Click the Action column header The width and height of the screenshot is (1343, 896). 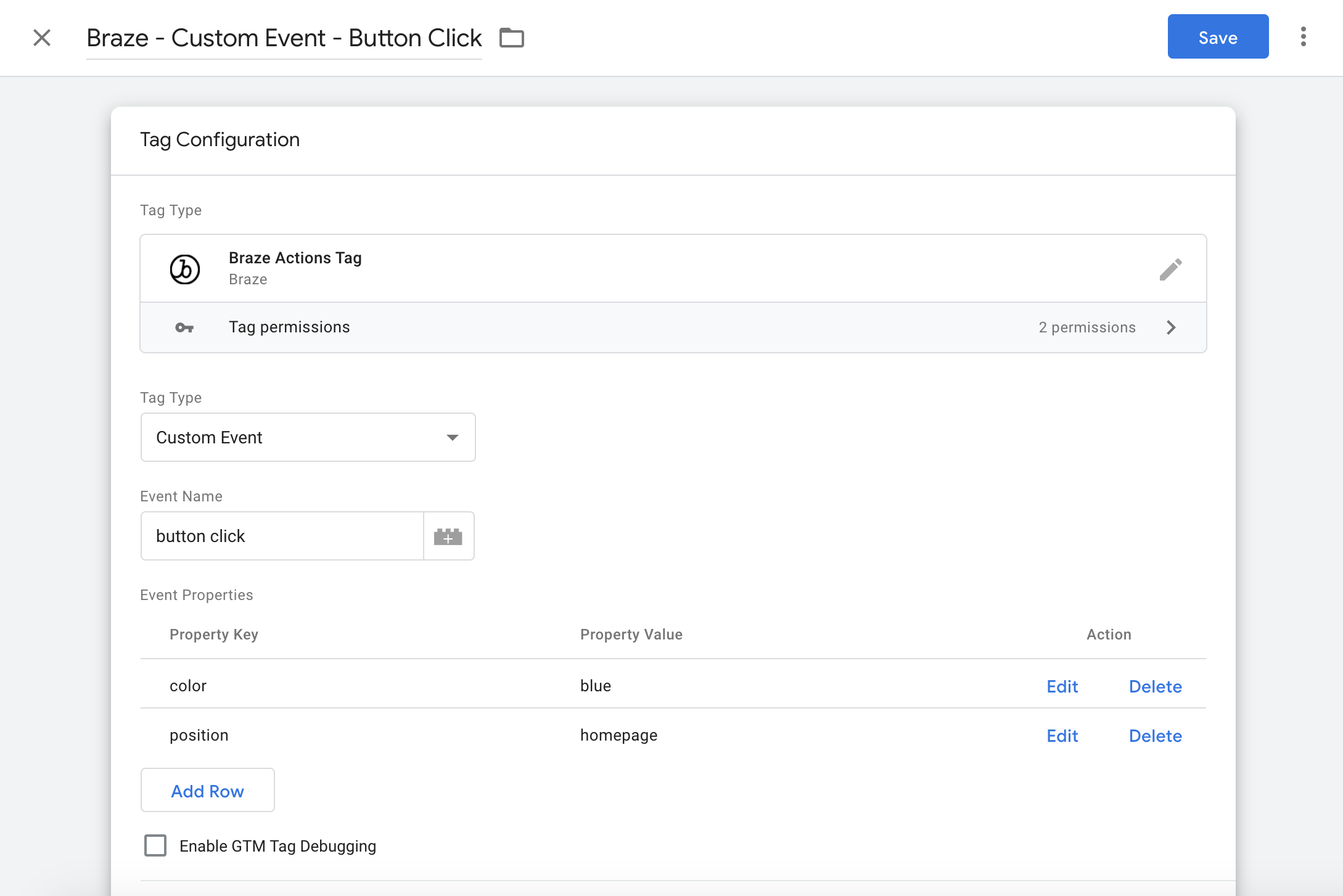click(x=1109, y=635)
